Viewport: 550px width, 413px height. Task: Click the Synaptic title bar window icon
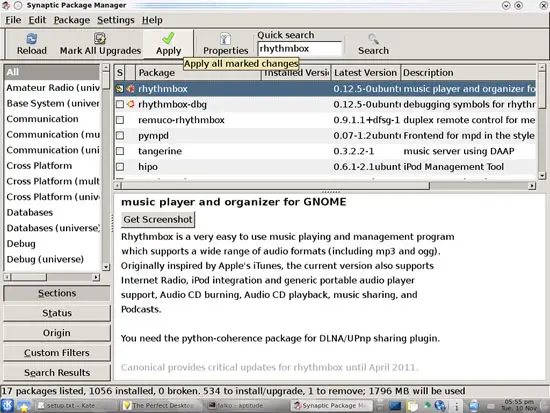pyautogui.click(x=6, y=5)
